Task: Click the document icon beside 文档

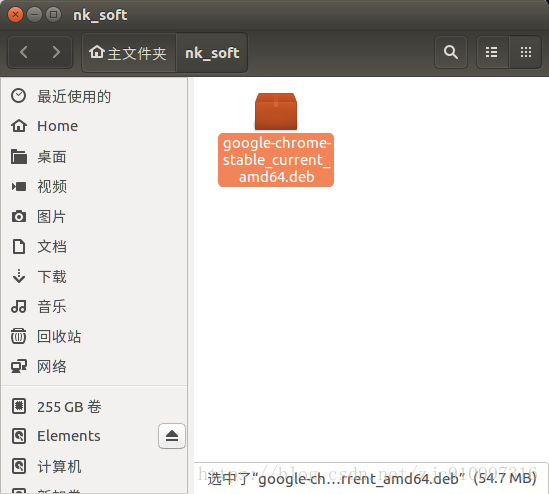Action: (19, 246)
